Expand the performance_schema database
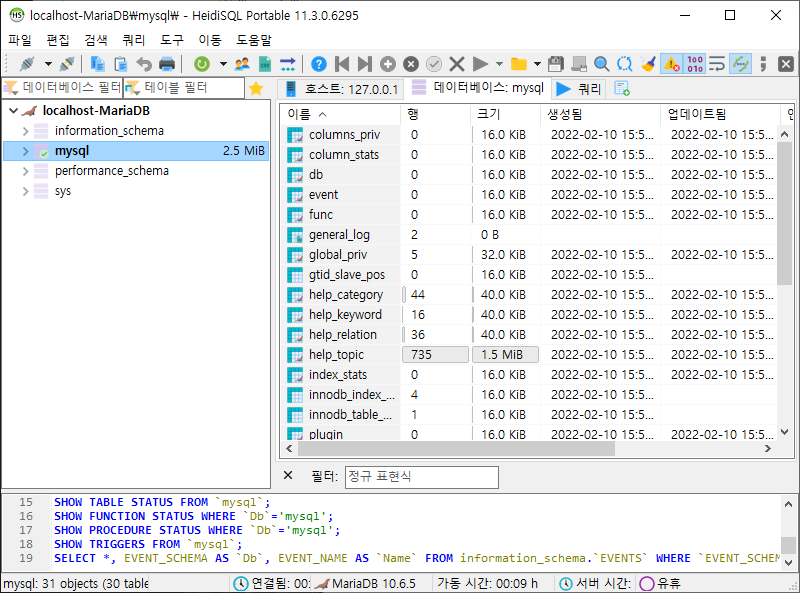800x593 pixels. [25, 171]
